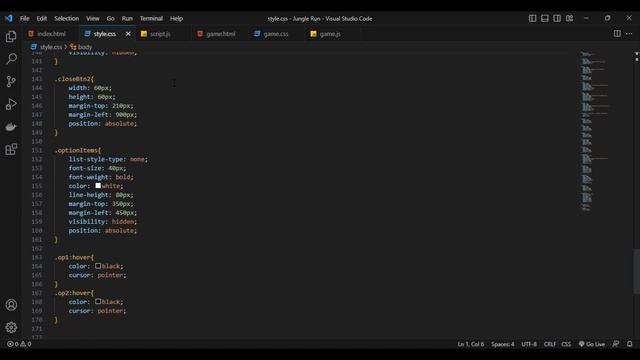Open Source Control view

11,81
